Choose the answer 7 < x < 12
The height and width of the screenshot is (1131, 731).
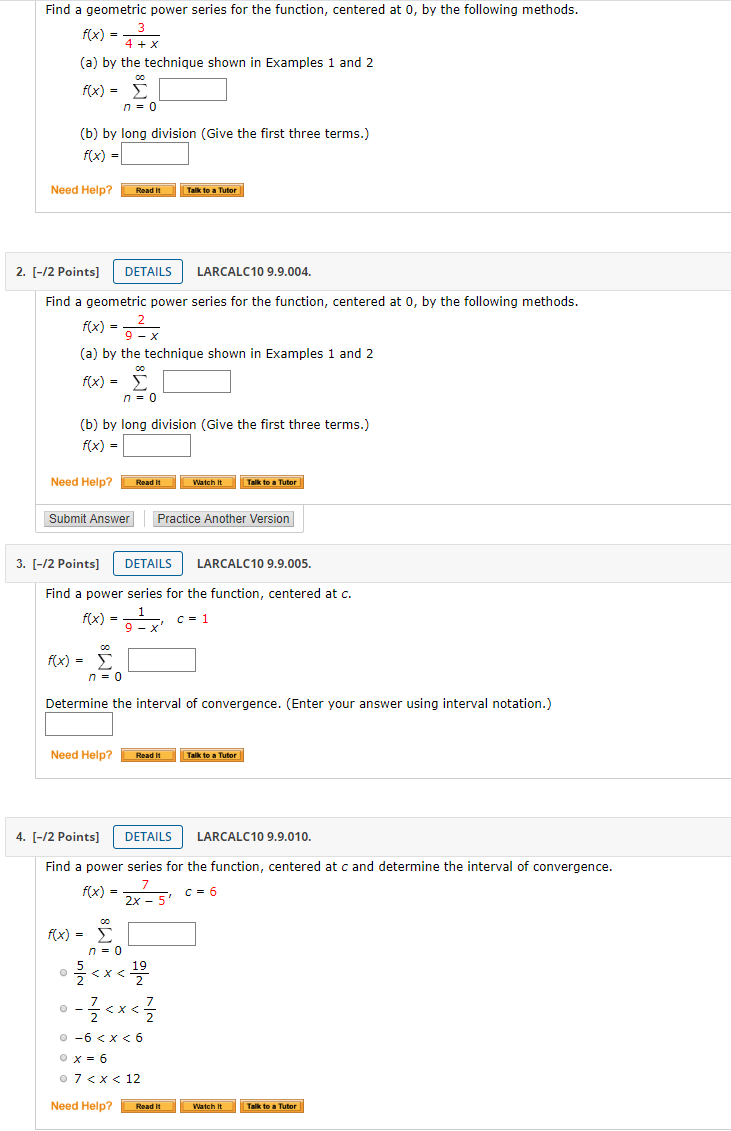point(61,1078)
